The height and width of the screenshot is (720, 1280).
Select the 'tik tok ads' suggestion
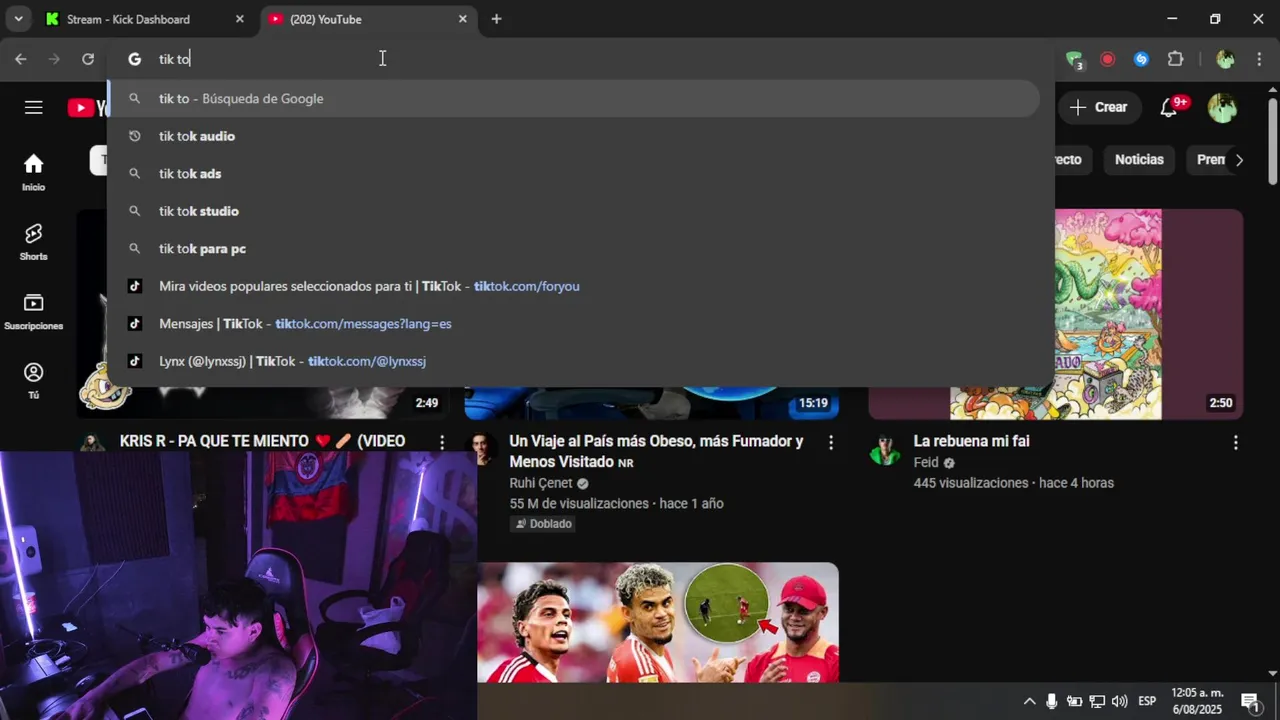click(574, 174)
